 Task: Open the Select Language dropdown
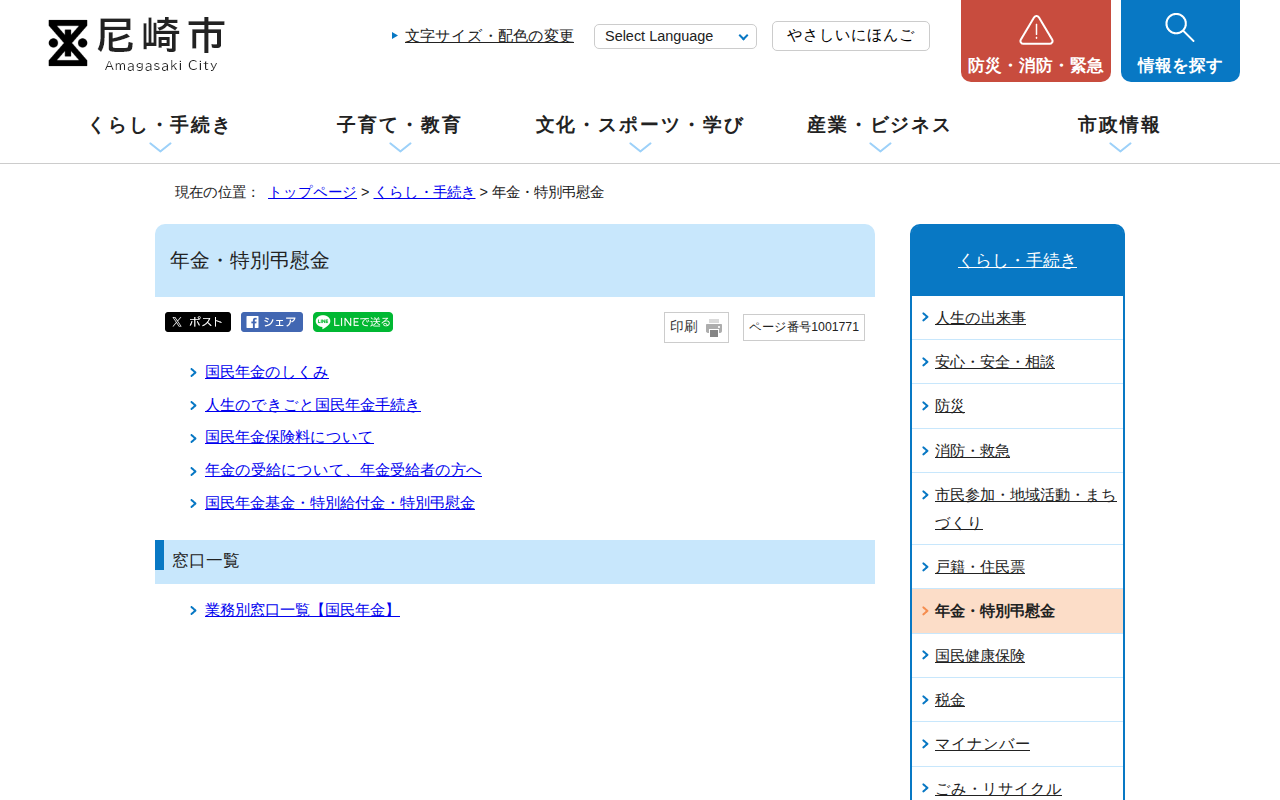point(675,36)
